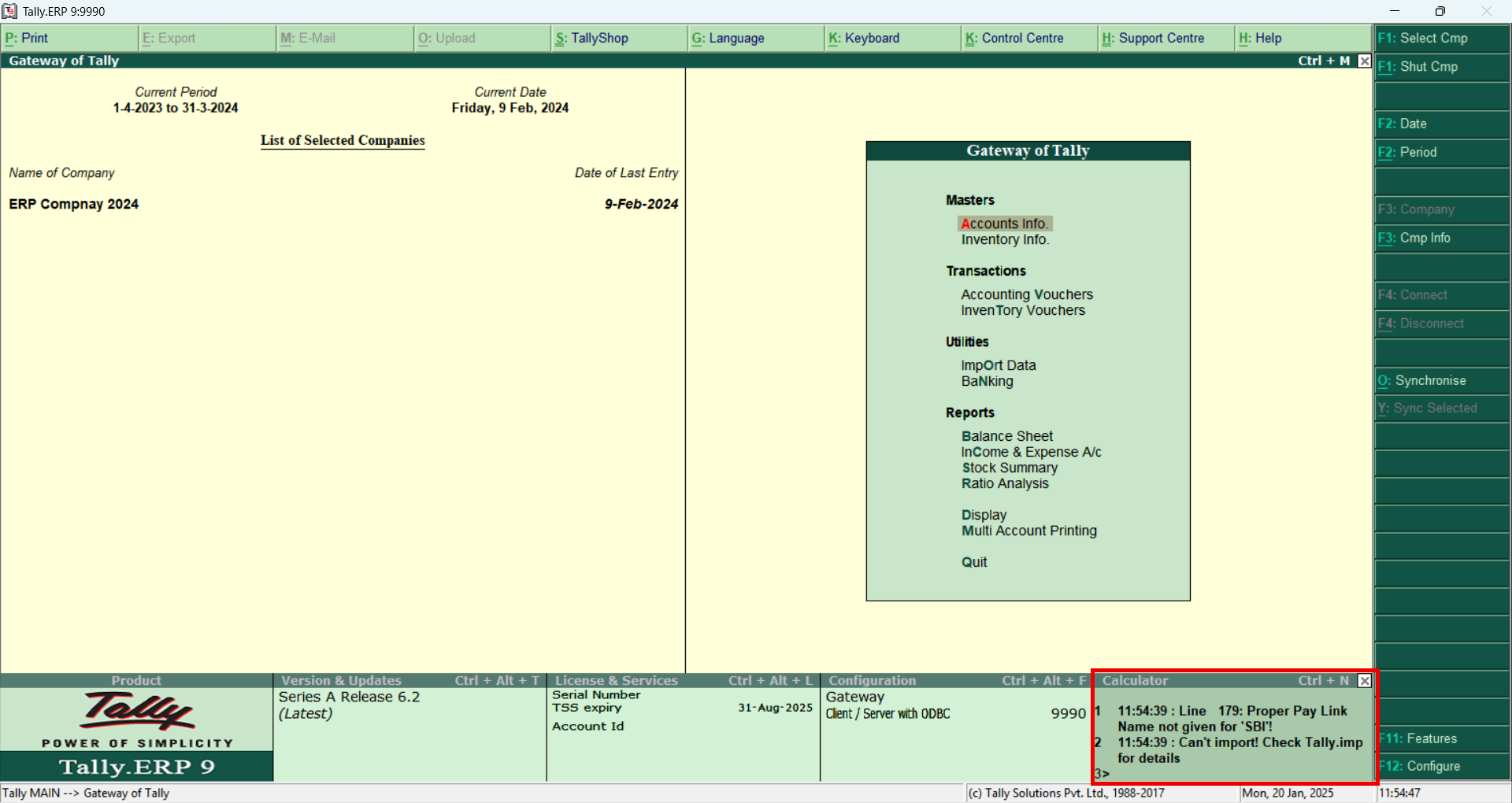1512x803 pixels.
Task: Open the E-Mail menu
Action: point(345,38)
